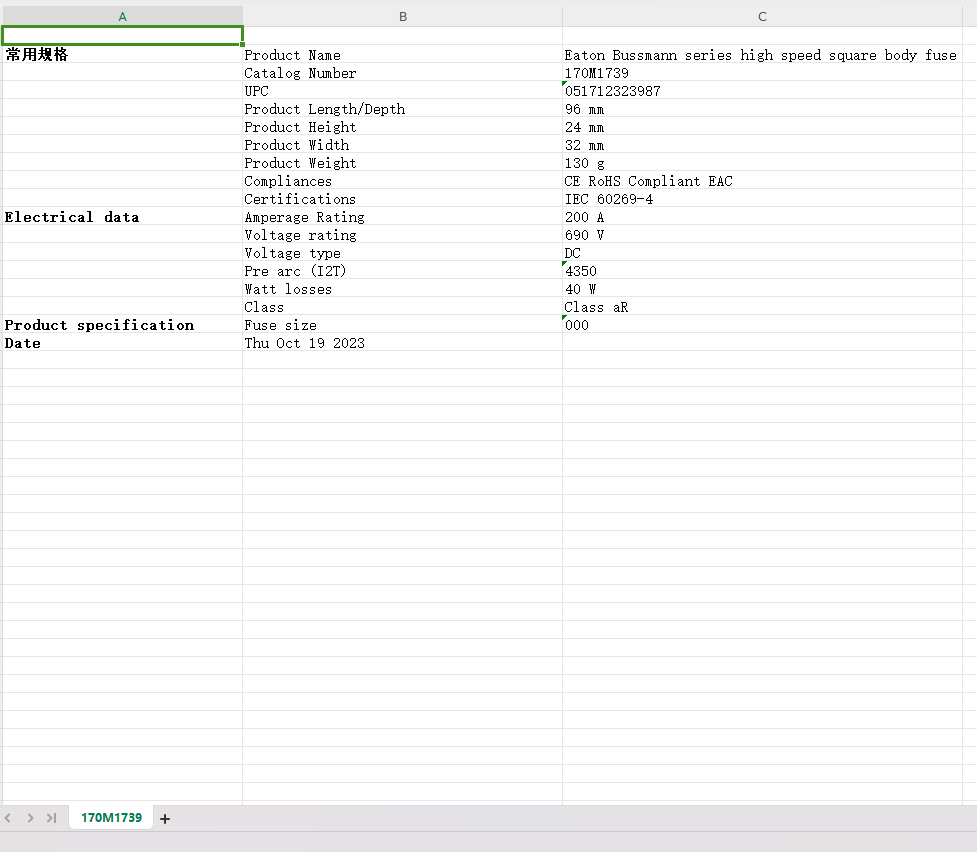Go to the previous sheet with the left arrow

8,818
